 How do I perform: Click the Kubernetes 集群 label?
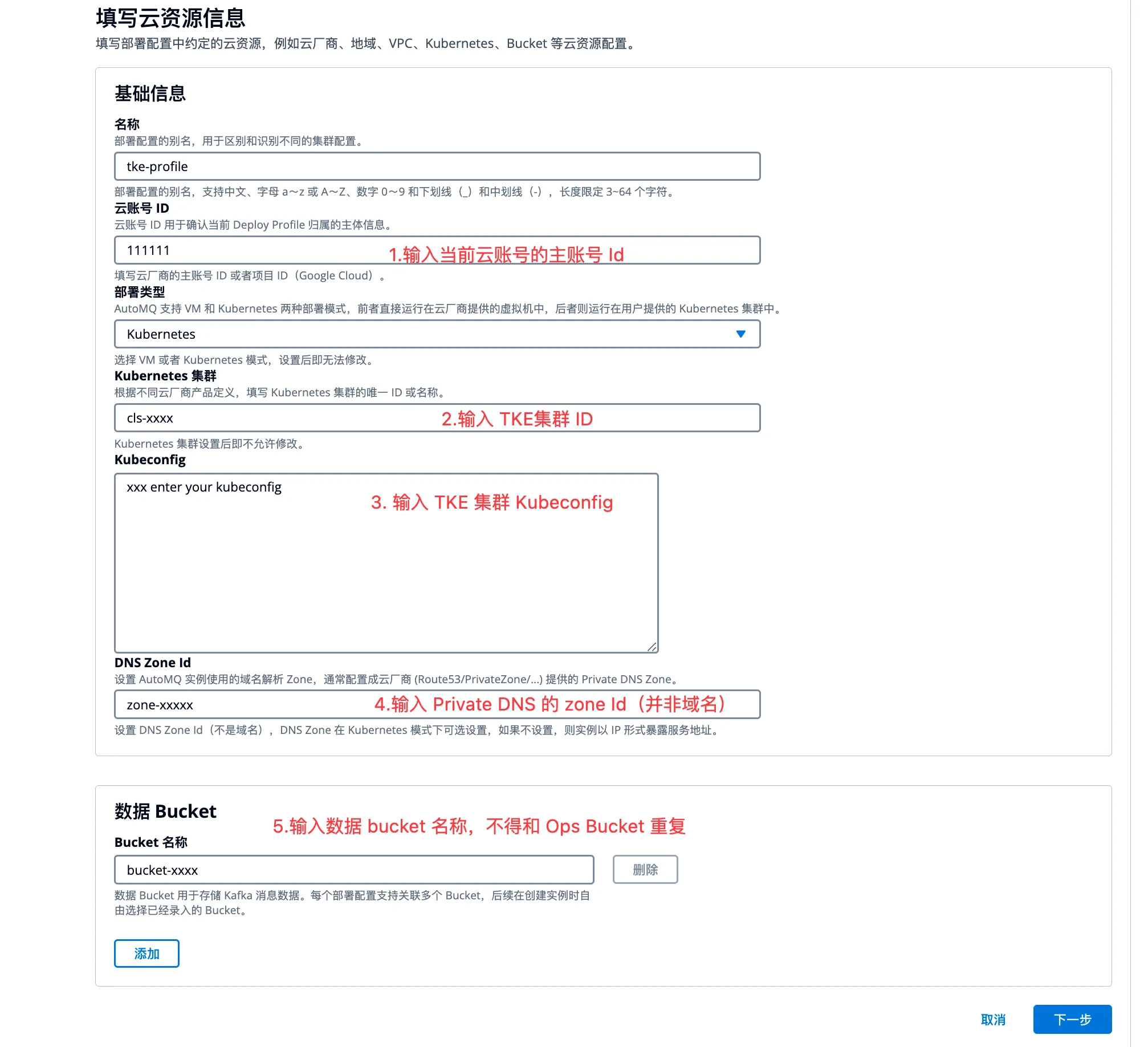tap(165, 376)
